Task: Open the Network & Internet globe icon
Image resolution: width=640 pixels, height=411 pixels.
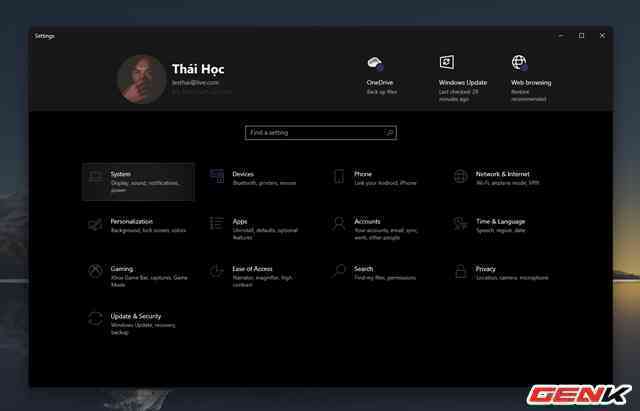Action: click(460, 177)
